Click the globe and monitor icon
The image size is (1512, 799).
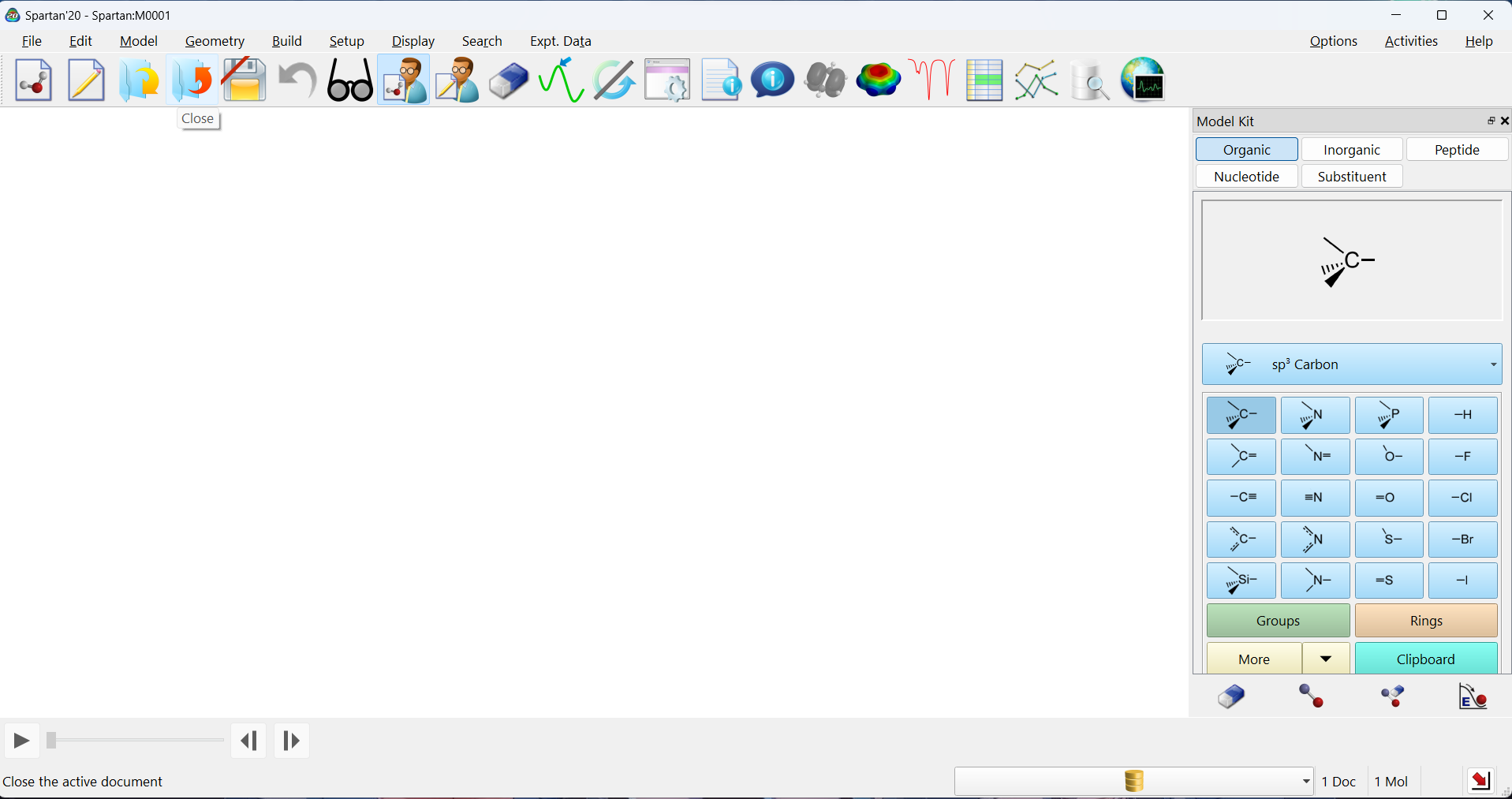point(1143,80)
